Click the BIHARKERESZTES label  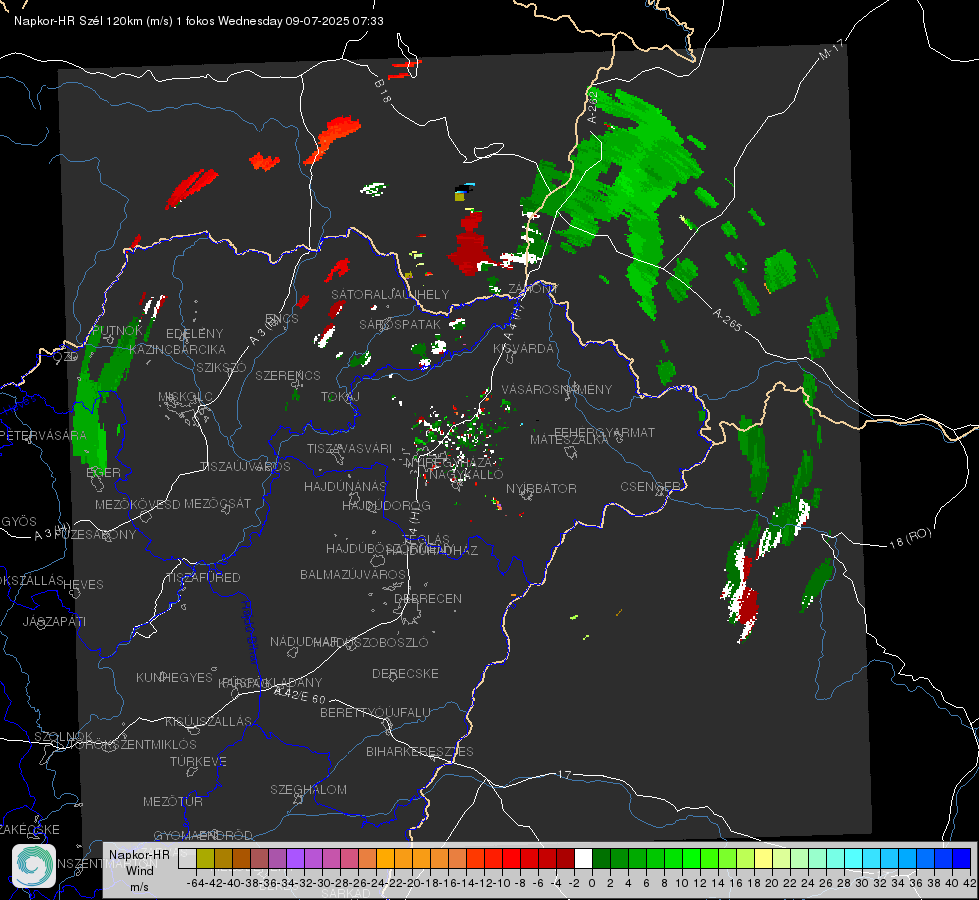tap(420, 751)
